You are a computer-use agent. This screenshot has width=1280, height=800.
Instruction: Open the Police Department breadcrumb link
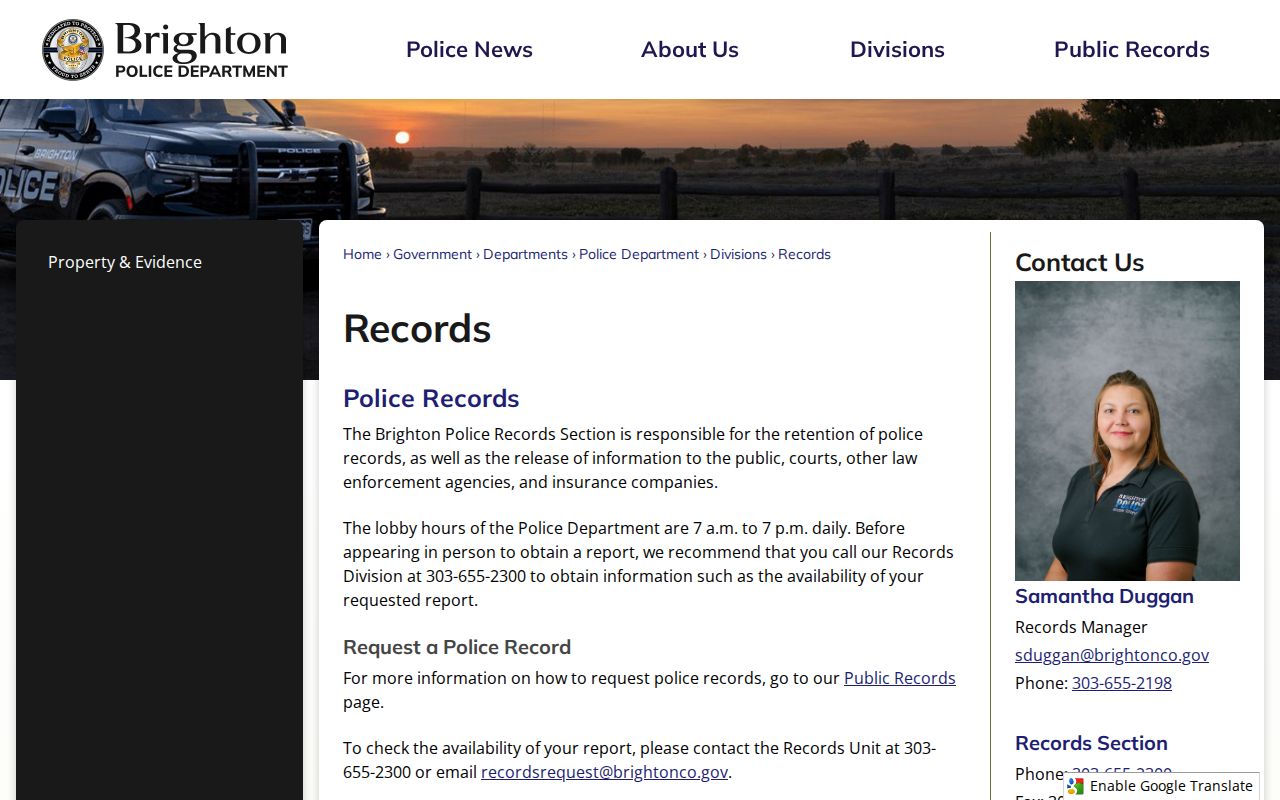coord(639,254)
